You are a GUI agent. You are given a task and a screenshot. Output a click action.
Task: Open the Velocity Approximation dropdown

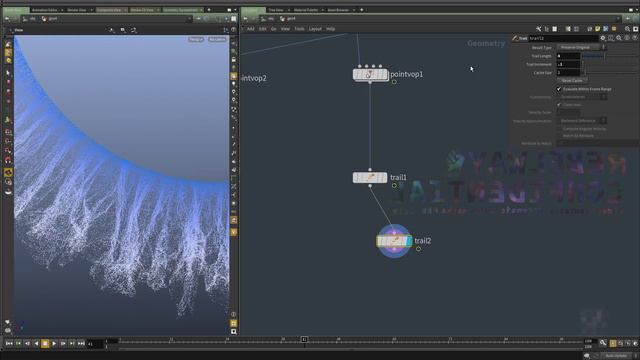coord(581,121)
